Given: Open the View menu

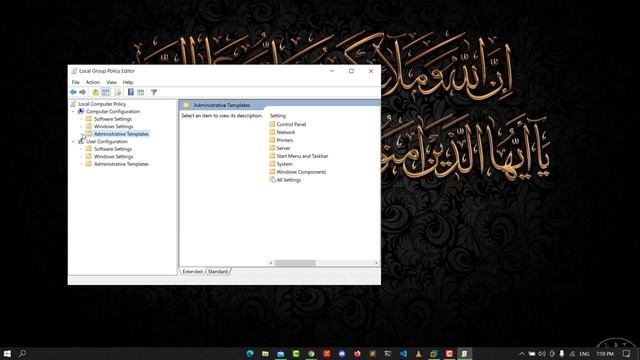Looking at the screenshot, I should (111, 82).
